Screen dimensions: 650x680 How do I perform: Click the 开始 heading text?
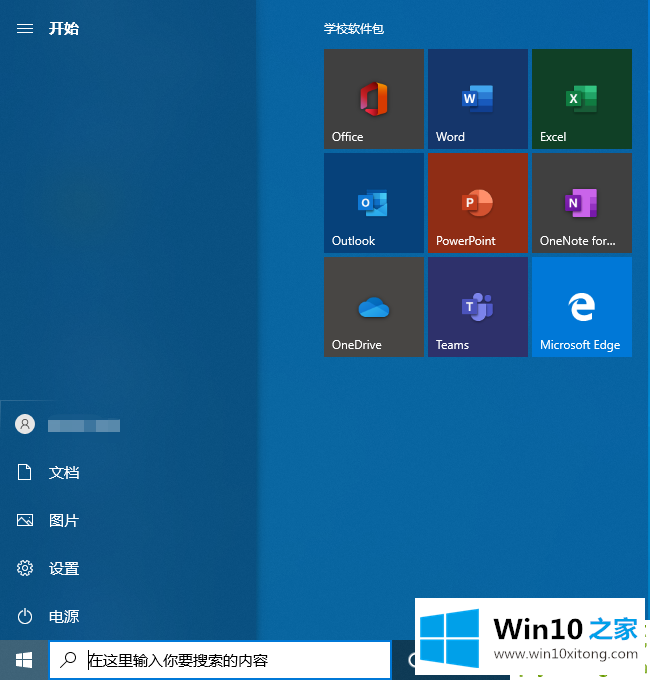[64, 29]
